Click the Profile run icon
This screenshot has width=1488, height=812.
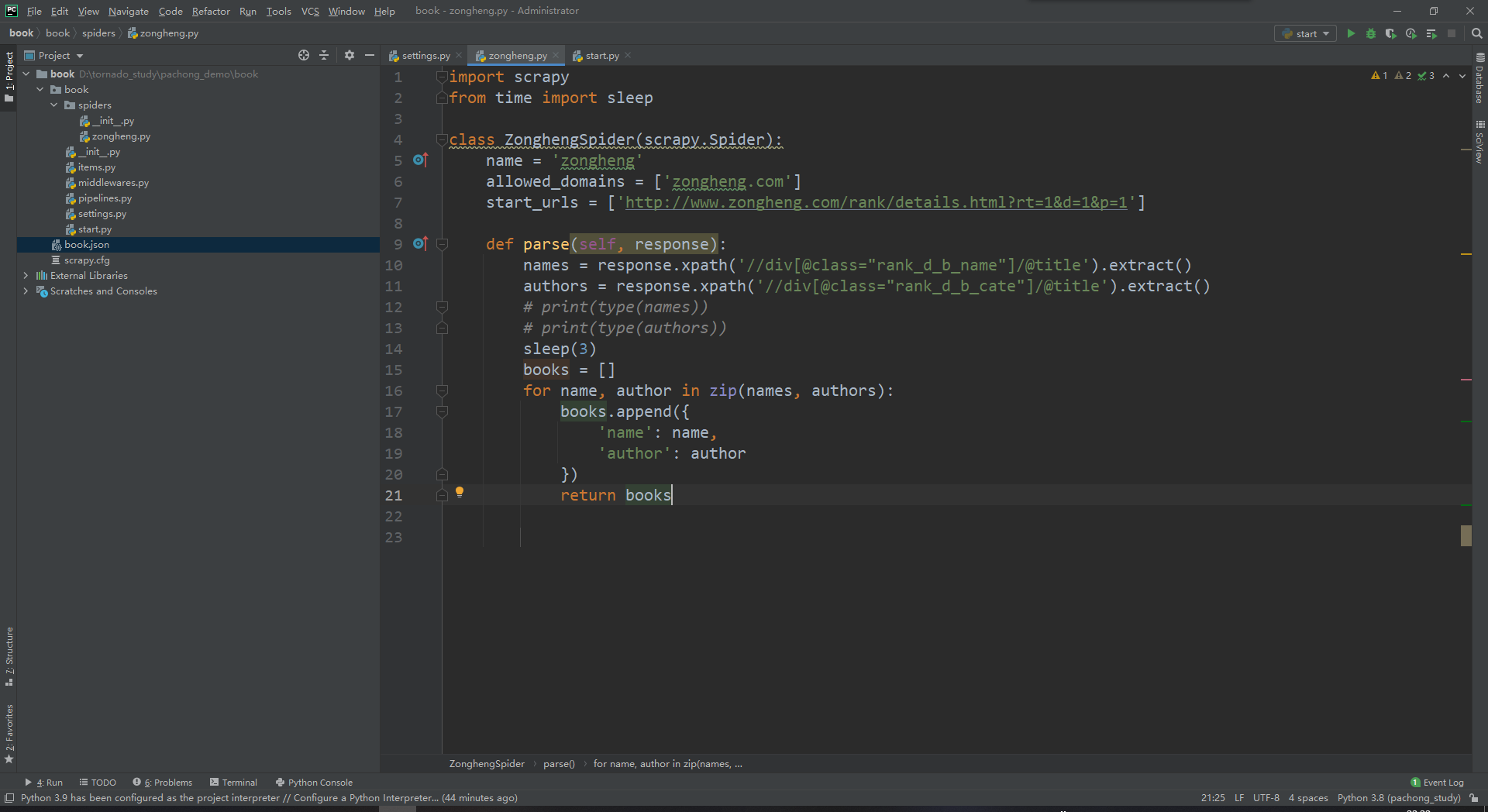[x=1411, y=33]
